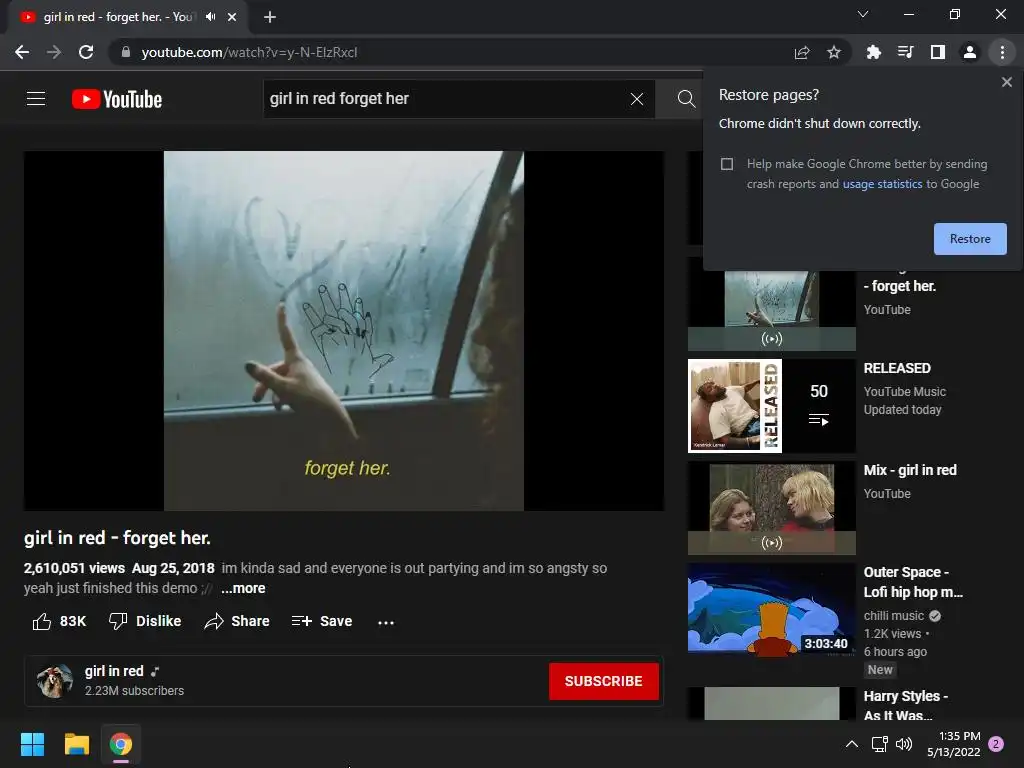Image resolution: width=1024 pixels, height=768 pixels.
Task: Open the clock showing 1:35 PM
Action: (x=953, y=744)
